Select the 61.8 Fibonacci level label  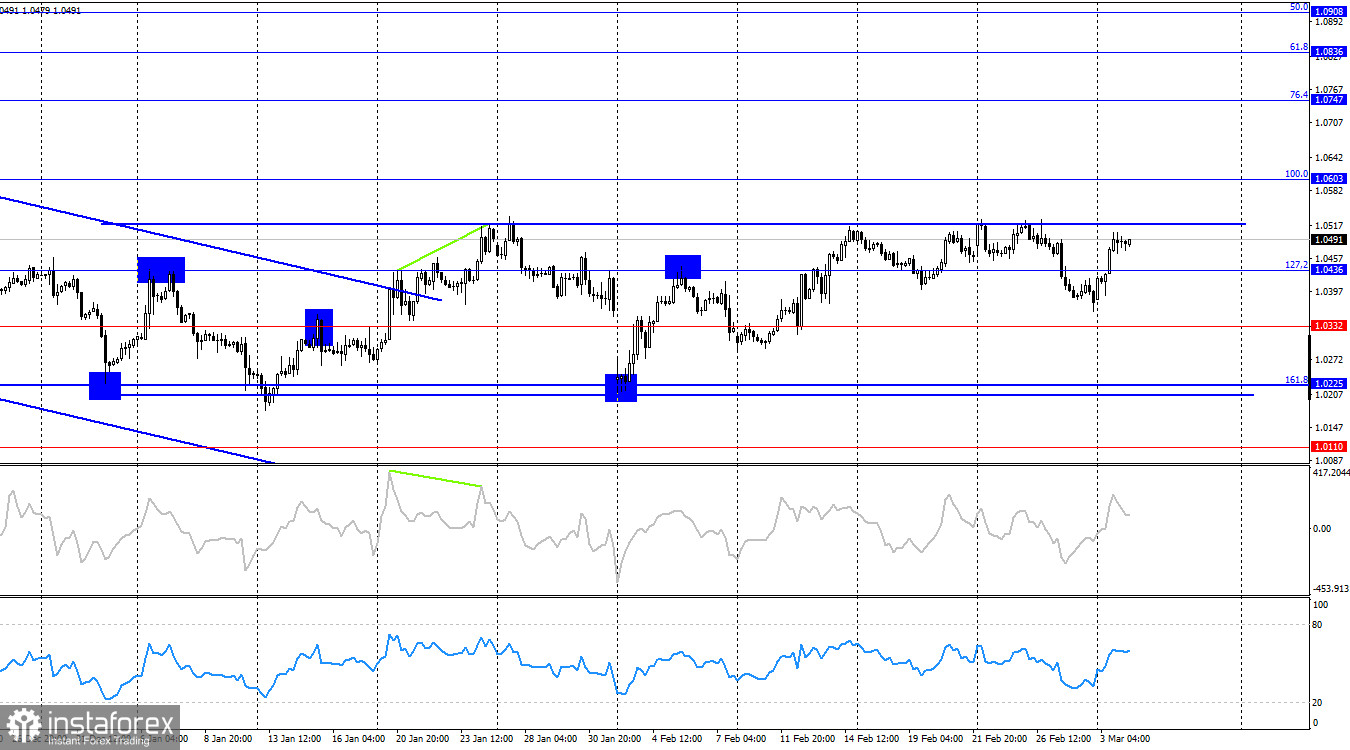1298,46
